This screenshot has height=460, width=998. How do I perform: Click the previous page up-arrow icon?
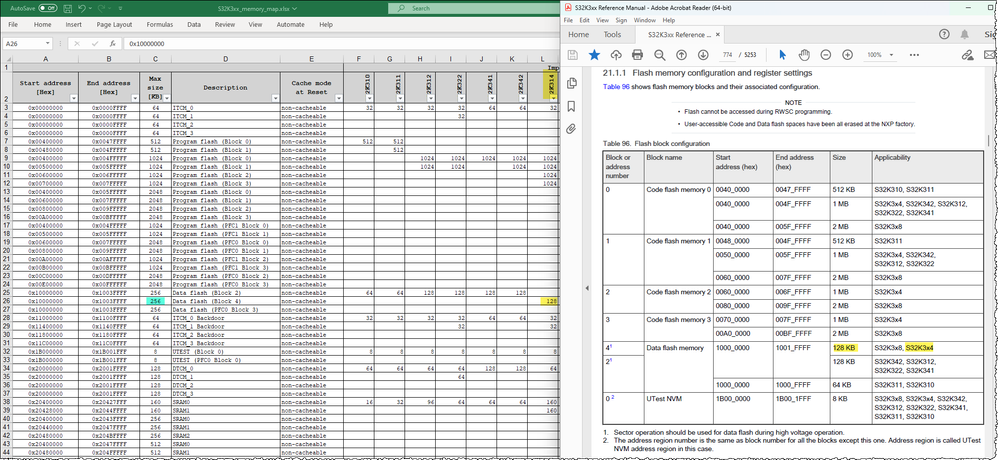681,55
